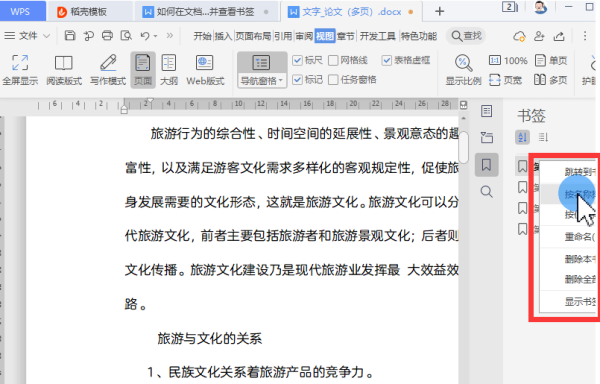Image resolution: width=600 pixels, height=384 pixels.
Task: Uncheck the ruler (标尺) checkbox
Action: coord(297,60)
